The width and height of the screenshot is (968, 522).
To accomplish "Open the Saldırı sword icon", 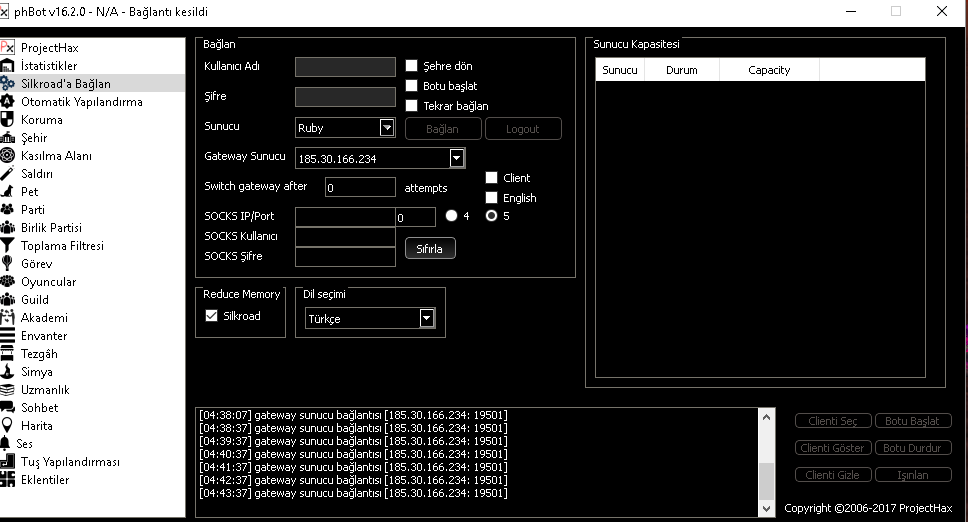I will [9, 174].
